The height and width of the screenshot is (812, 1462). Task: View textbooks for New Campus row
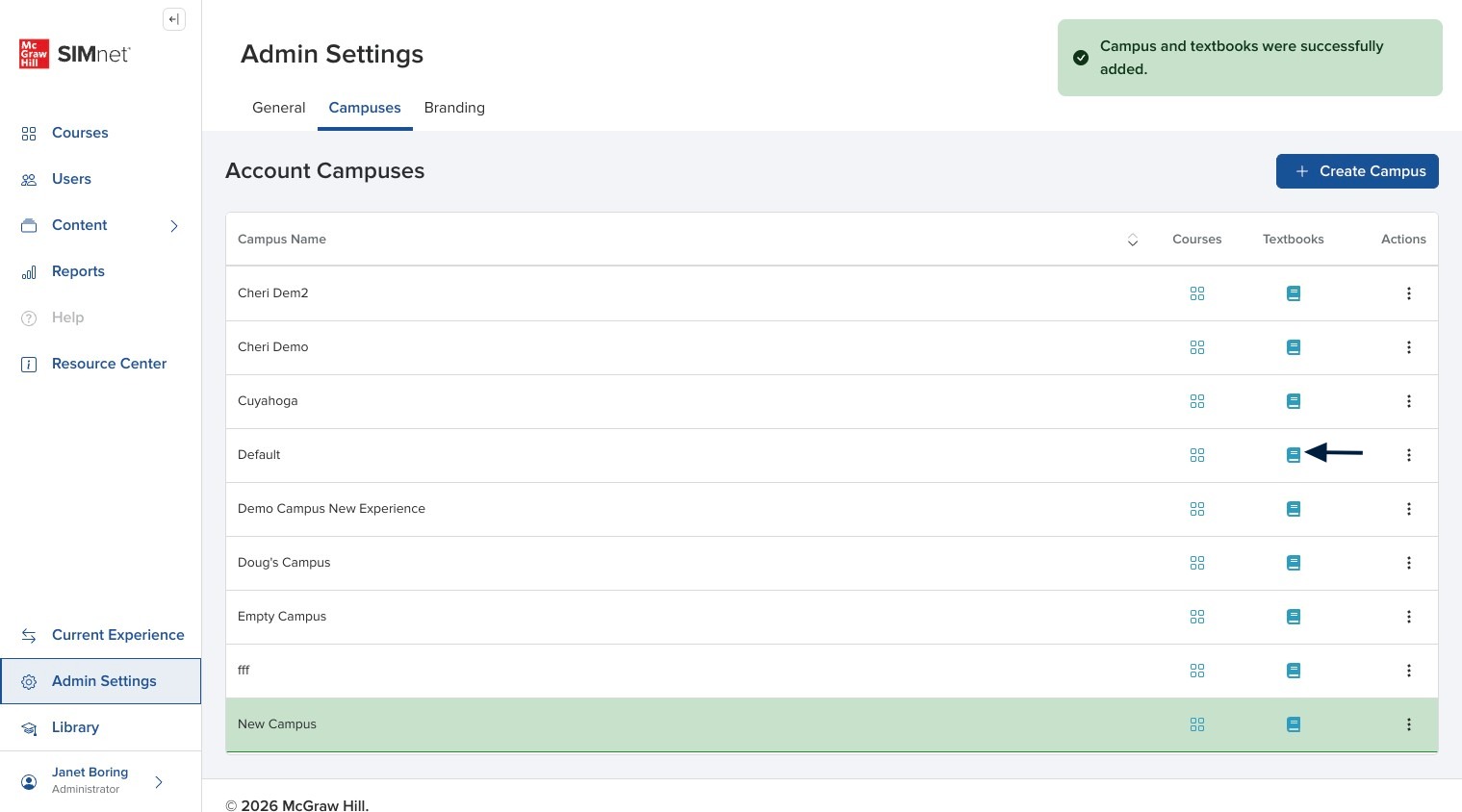click(x=1294, y=724)
